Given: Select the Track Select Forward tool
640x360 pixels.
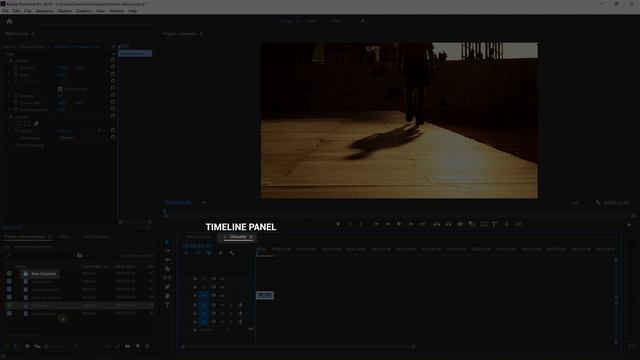Looking at the screenshot, I should (x=167, y=251).
